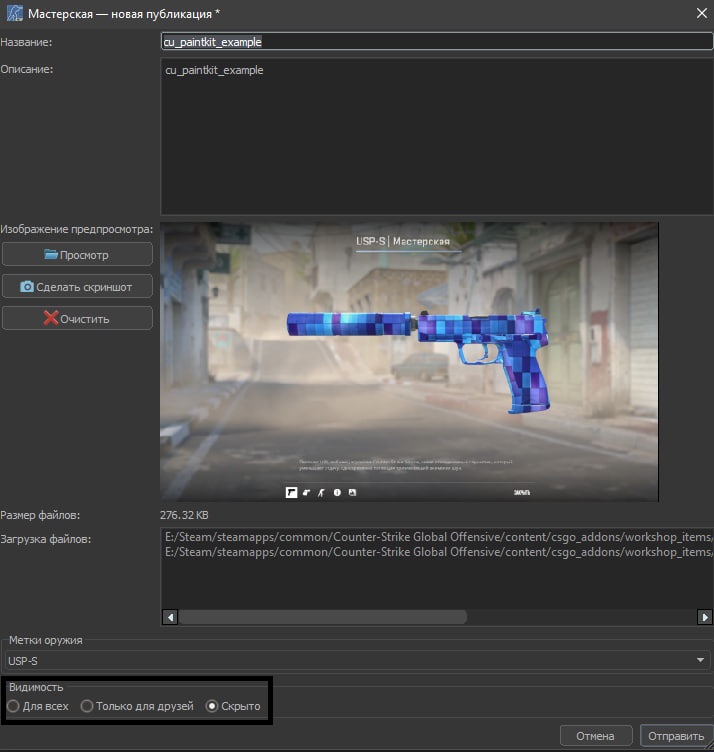Viewport: 714px width, 752px height.
Task: Click into the Описание text area
Action: tap(437, 136)
